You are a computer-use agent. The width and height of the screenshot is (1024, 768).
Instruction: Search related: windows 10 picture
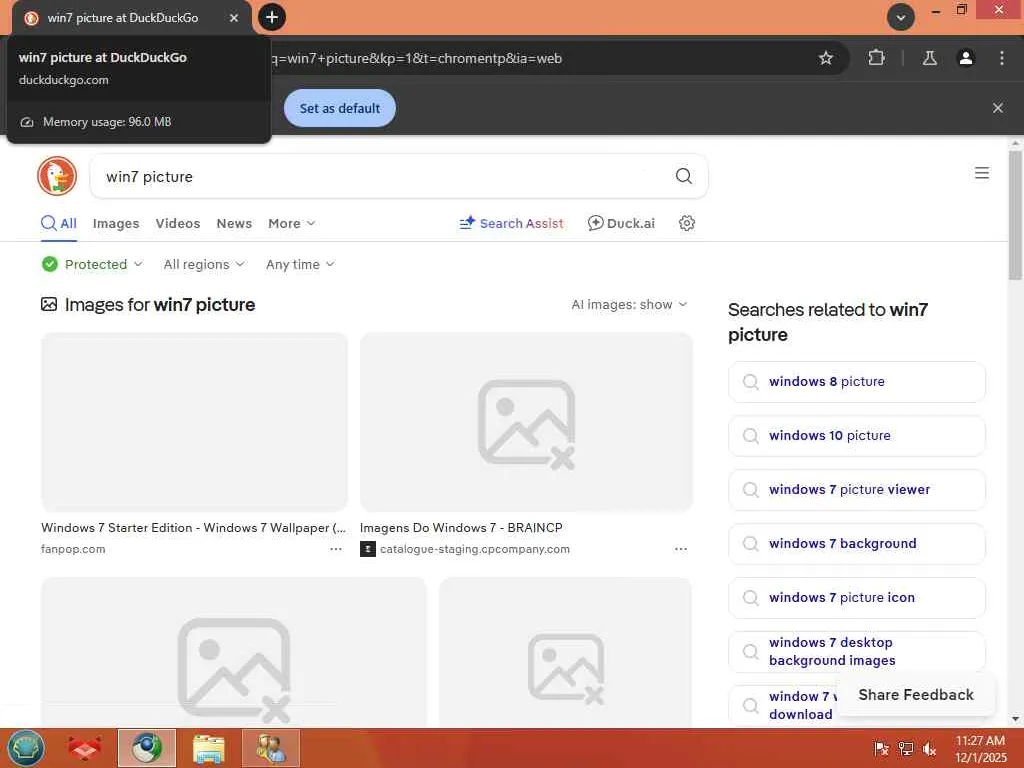tap(856, 436)
